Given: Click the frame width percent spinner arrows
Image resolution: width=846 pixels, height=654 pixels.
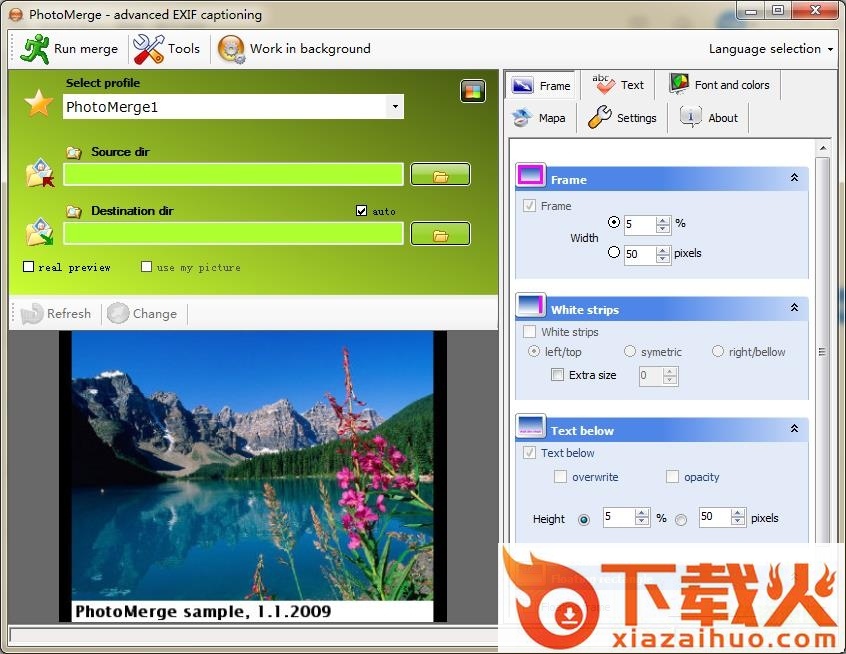Looking at the screenshot, I should [663, 224].
